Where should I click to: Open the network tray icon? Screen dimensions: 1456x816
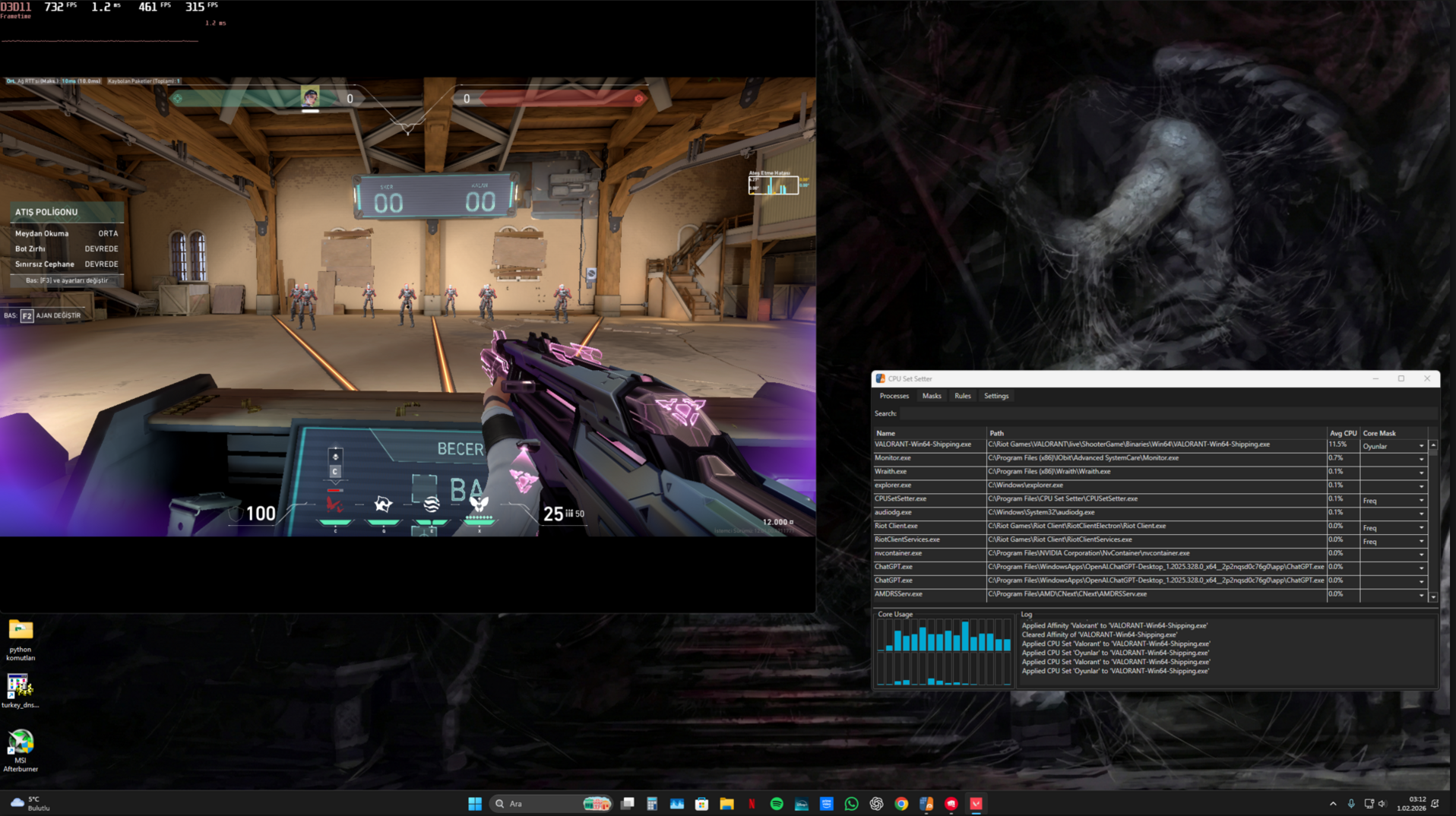coord(1369,804)
